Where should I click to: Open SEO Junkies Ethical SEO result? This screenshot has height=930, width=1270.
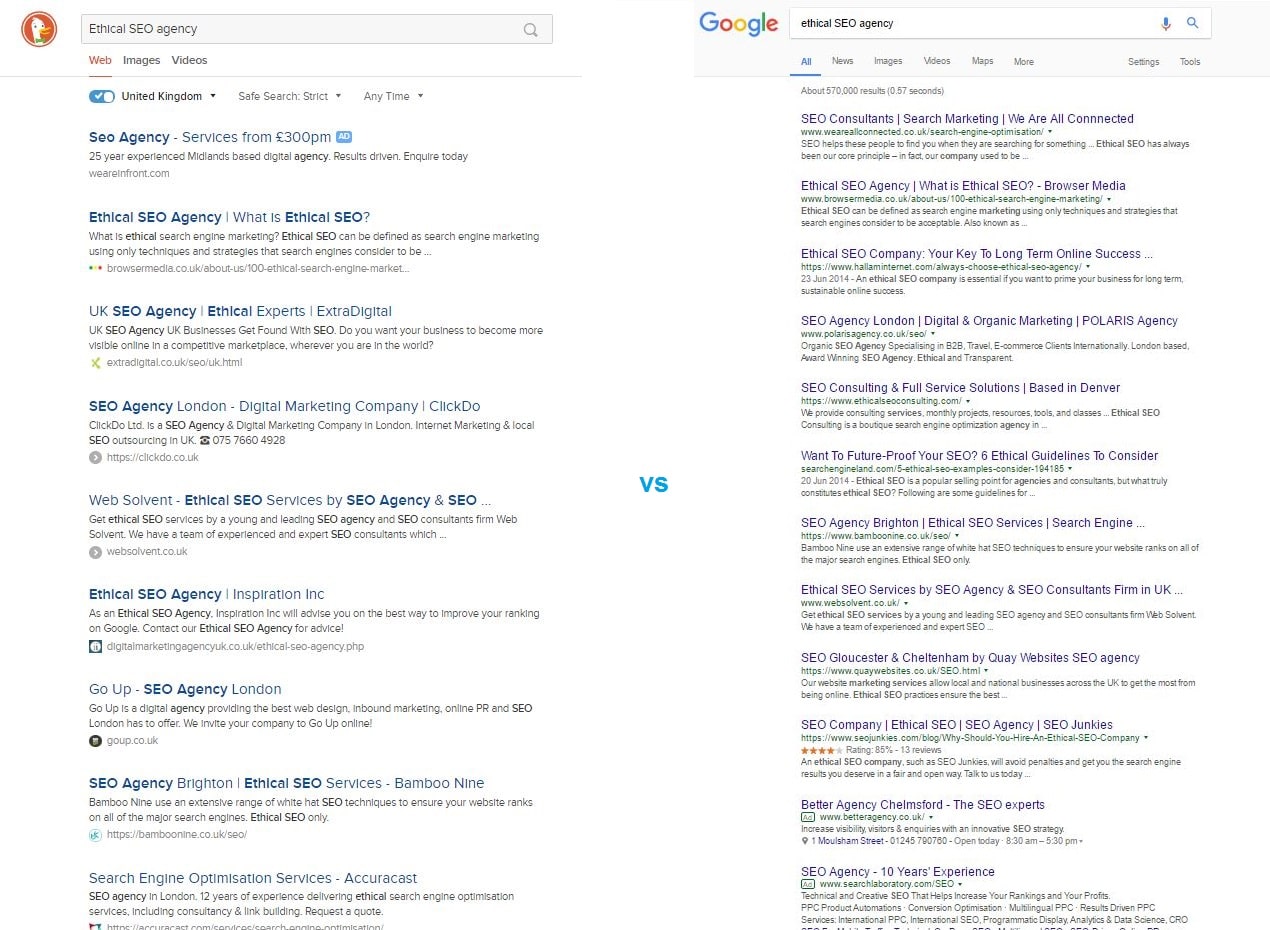(957, 724)
